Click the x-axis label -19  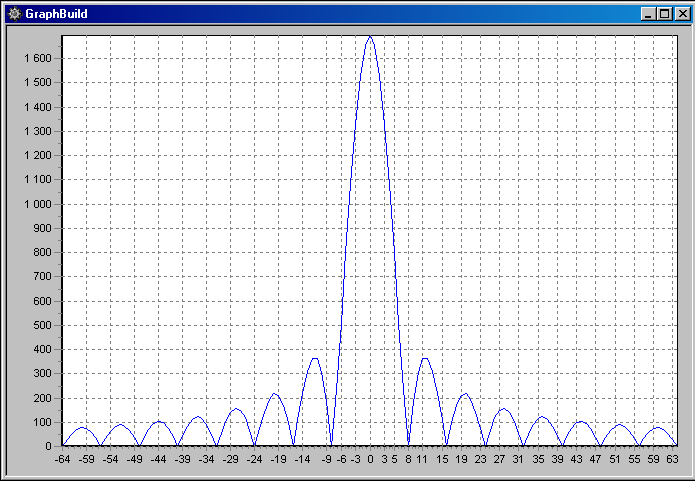pyautogui.click(x=278, y=459)
